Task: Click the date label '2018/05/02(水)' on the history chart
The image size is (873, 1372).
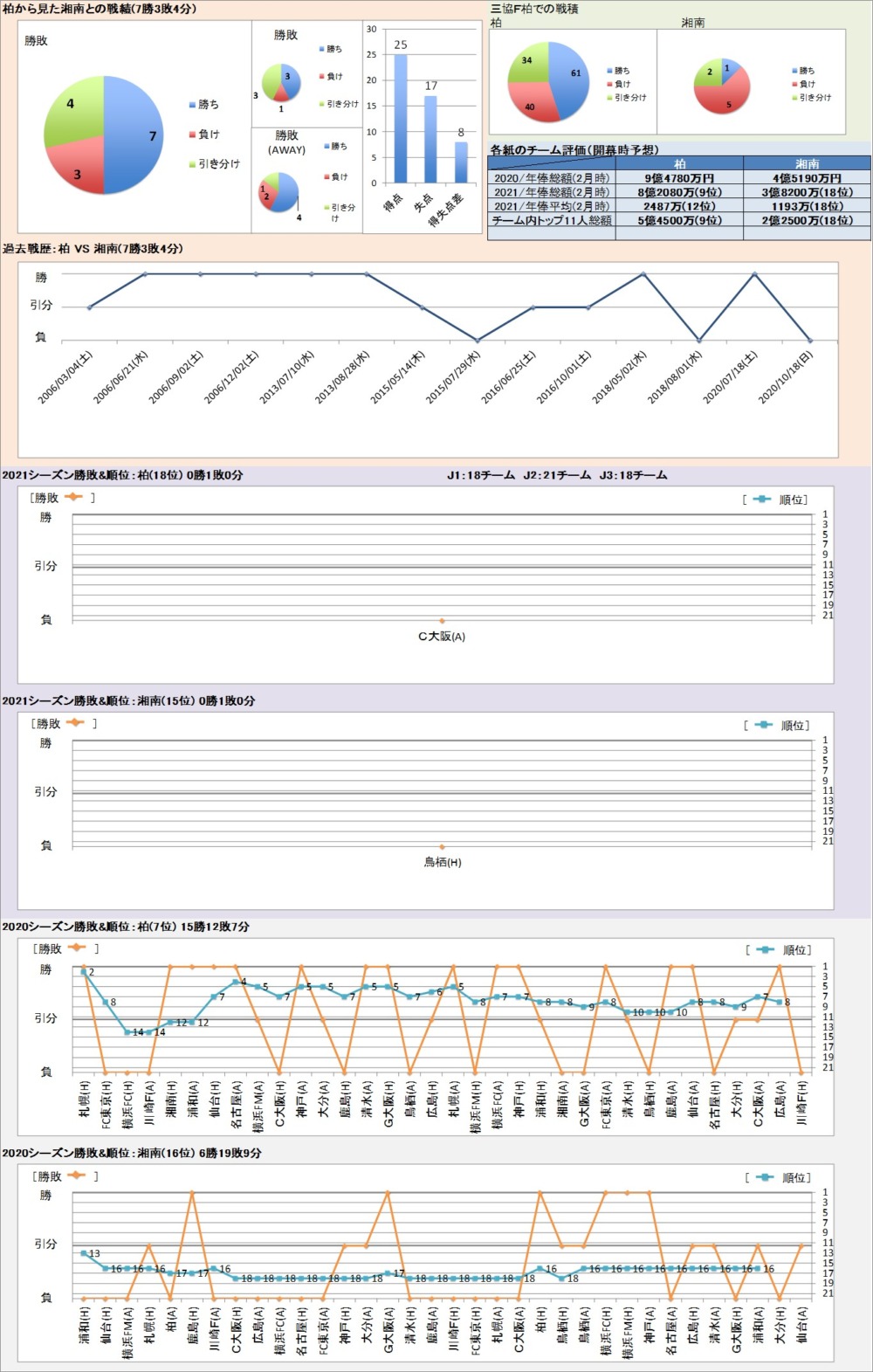Action: click(620, 377)
